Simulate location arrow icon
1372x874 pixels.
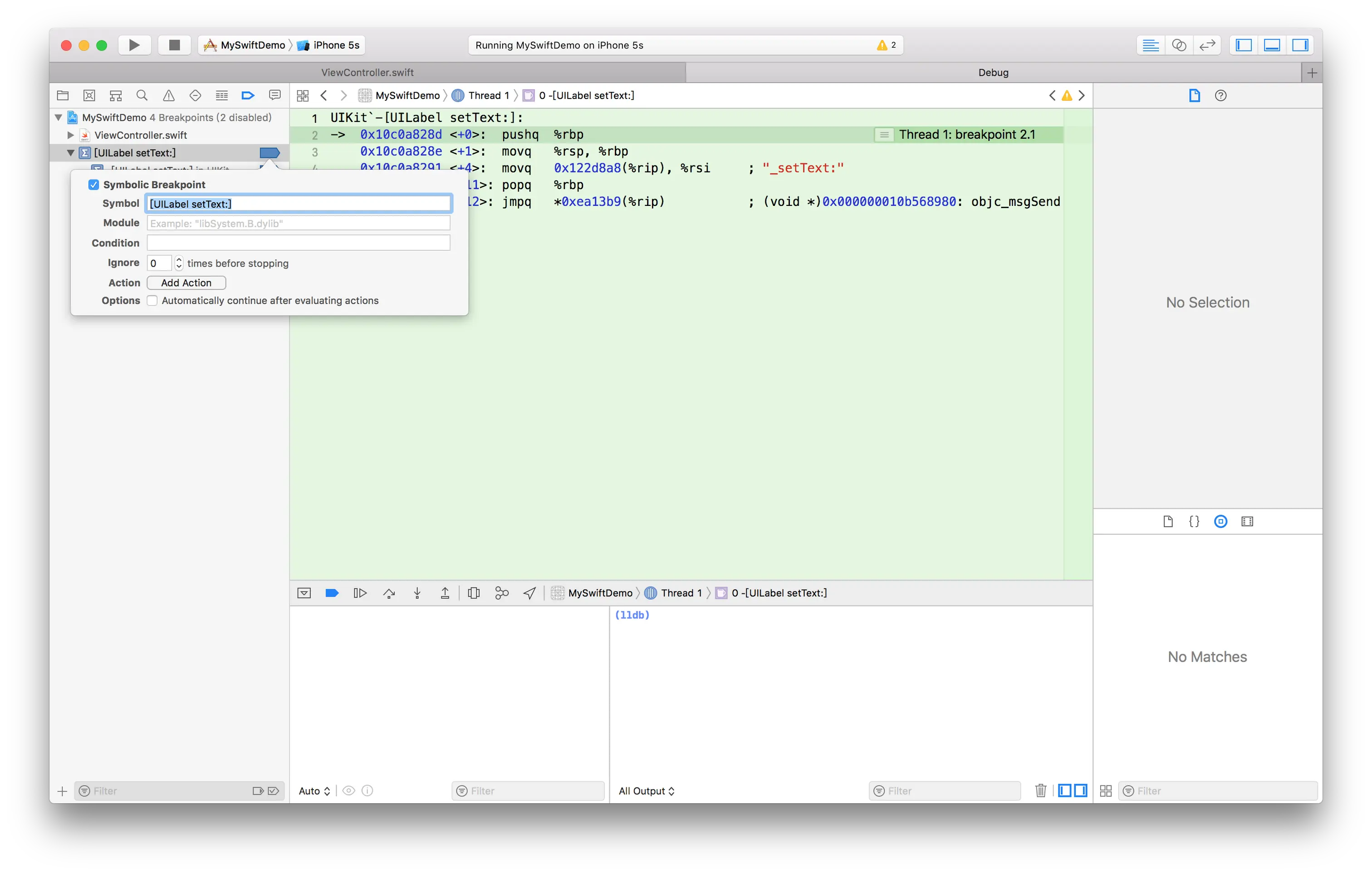pyautogui.click(x=529, y=593)
